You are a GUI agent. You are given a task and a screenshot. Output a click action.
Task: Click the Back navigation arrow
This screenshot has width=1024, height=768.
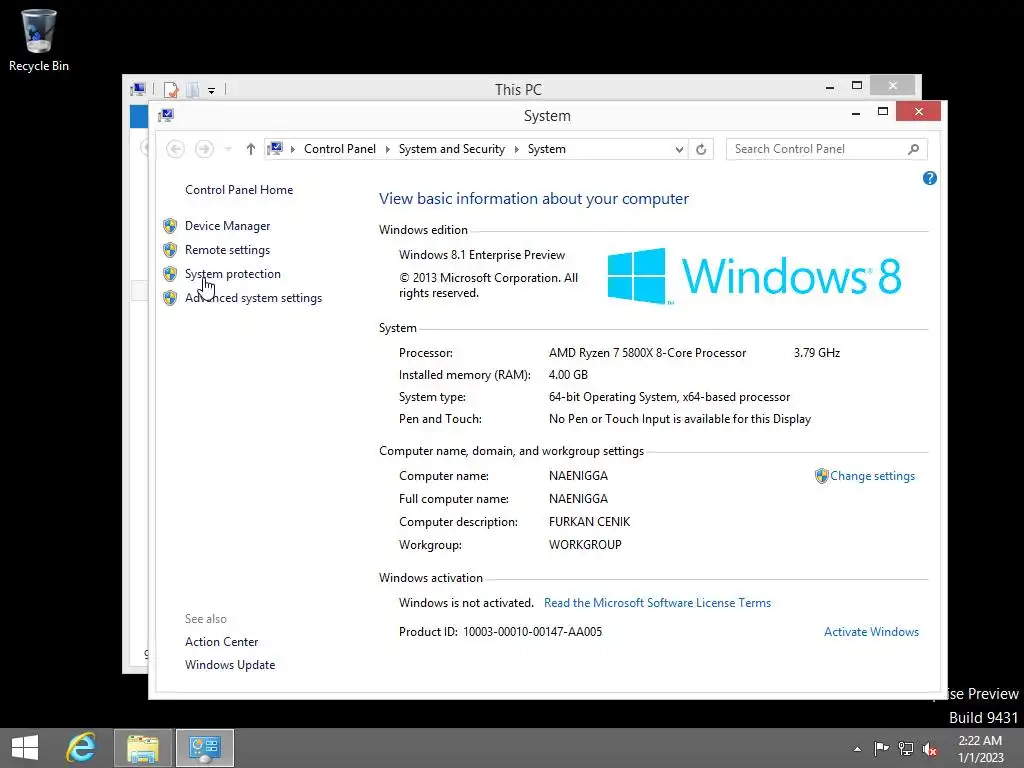click(x=175, y=150)
